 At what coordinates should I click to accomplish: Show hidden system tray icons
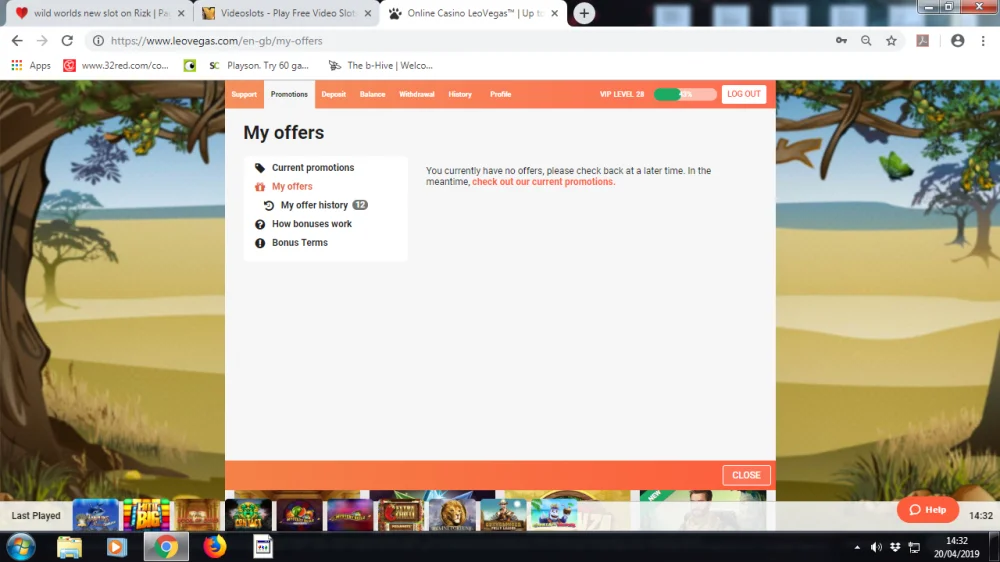click(857, 547)
